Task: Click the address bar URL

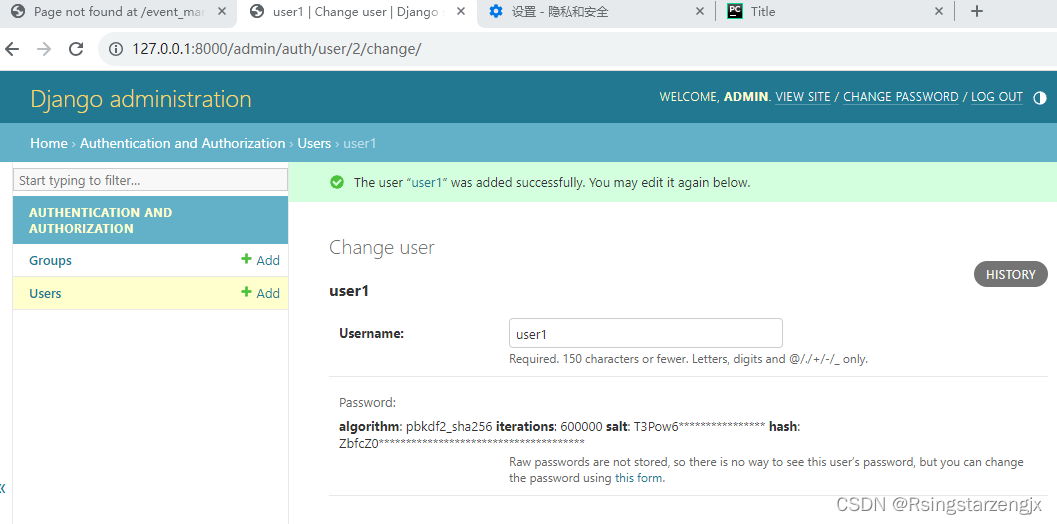Action: (277, 49)
